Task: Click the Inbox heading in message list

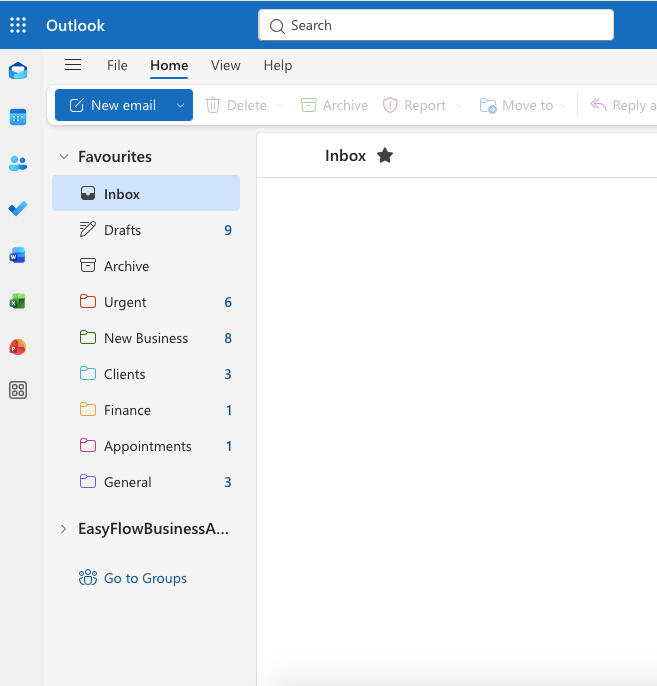Action: click(345, 155)
